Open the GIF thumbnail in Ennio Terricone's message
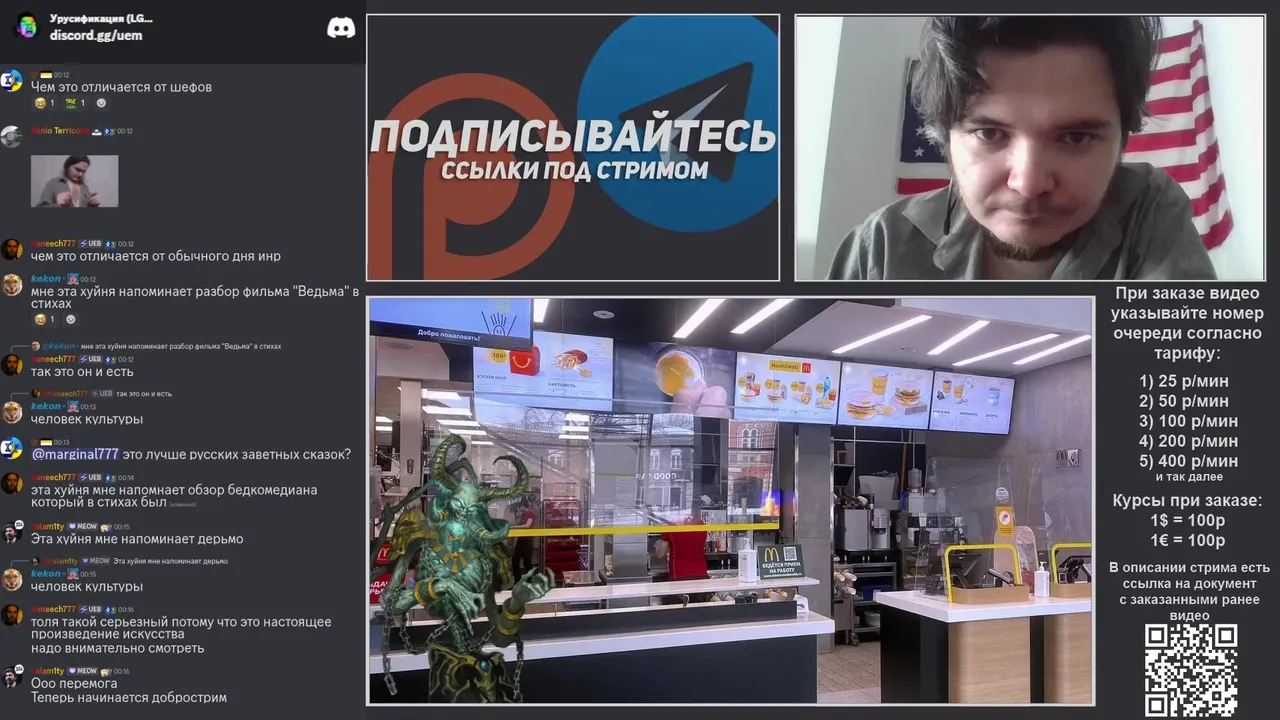Screen dimensions: 1280x720 [74, 181]
